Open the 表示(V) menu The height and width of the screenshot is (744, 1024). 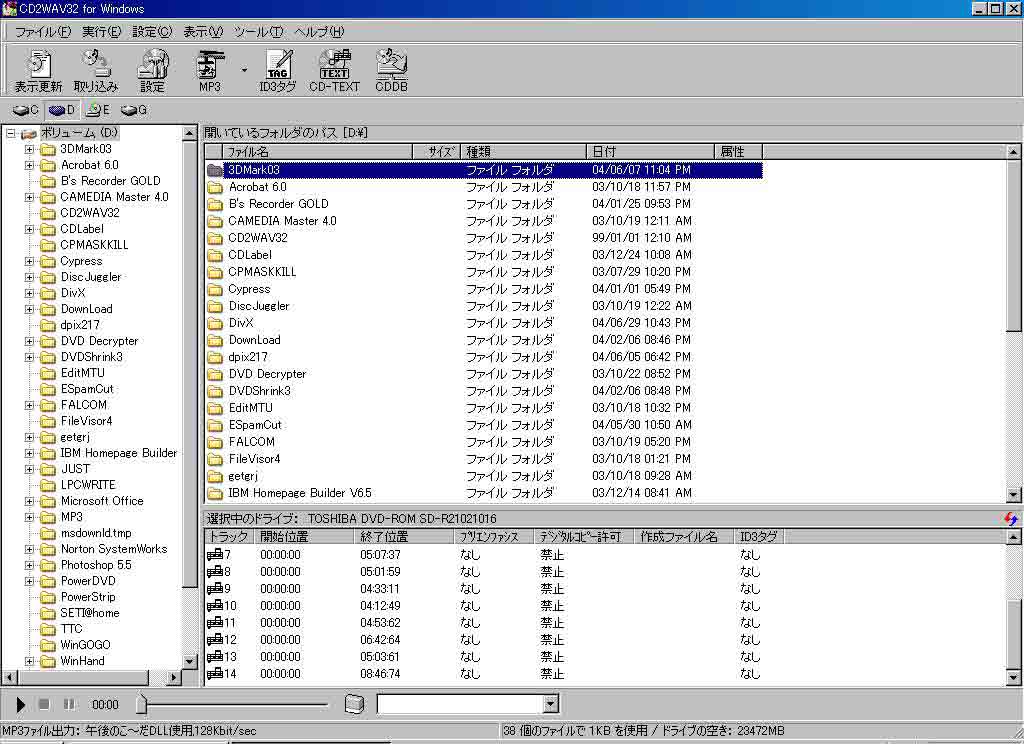coord(203,31)
